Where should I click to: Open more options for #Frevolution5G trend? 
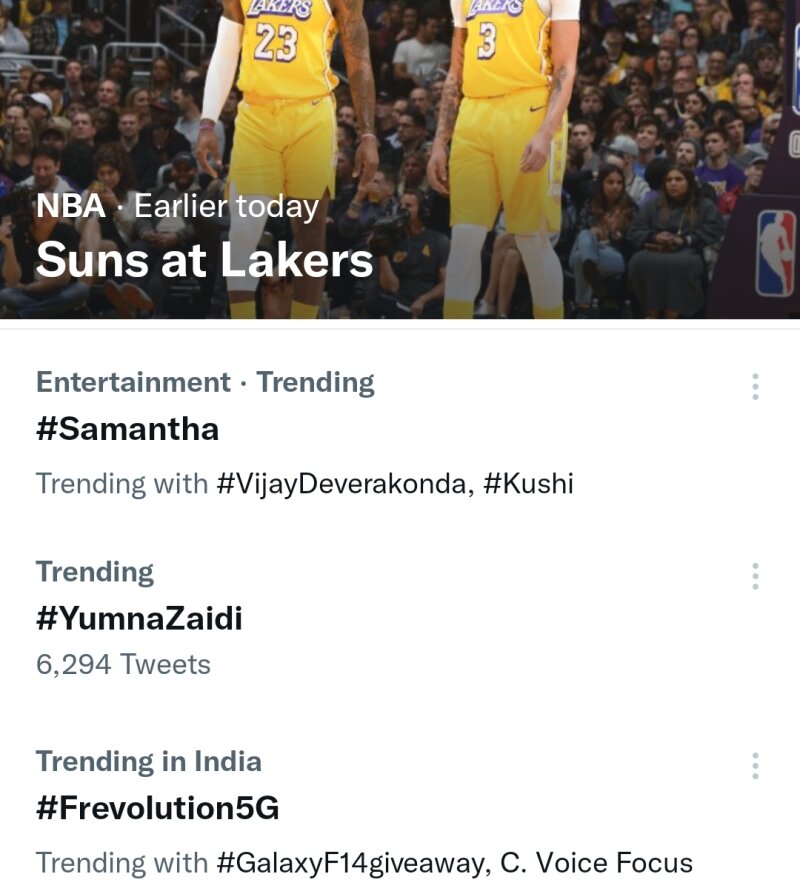(x=755, y=766)
